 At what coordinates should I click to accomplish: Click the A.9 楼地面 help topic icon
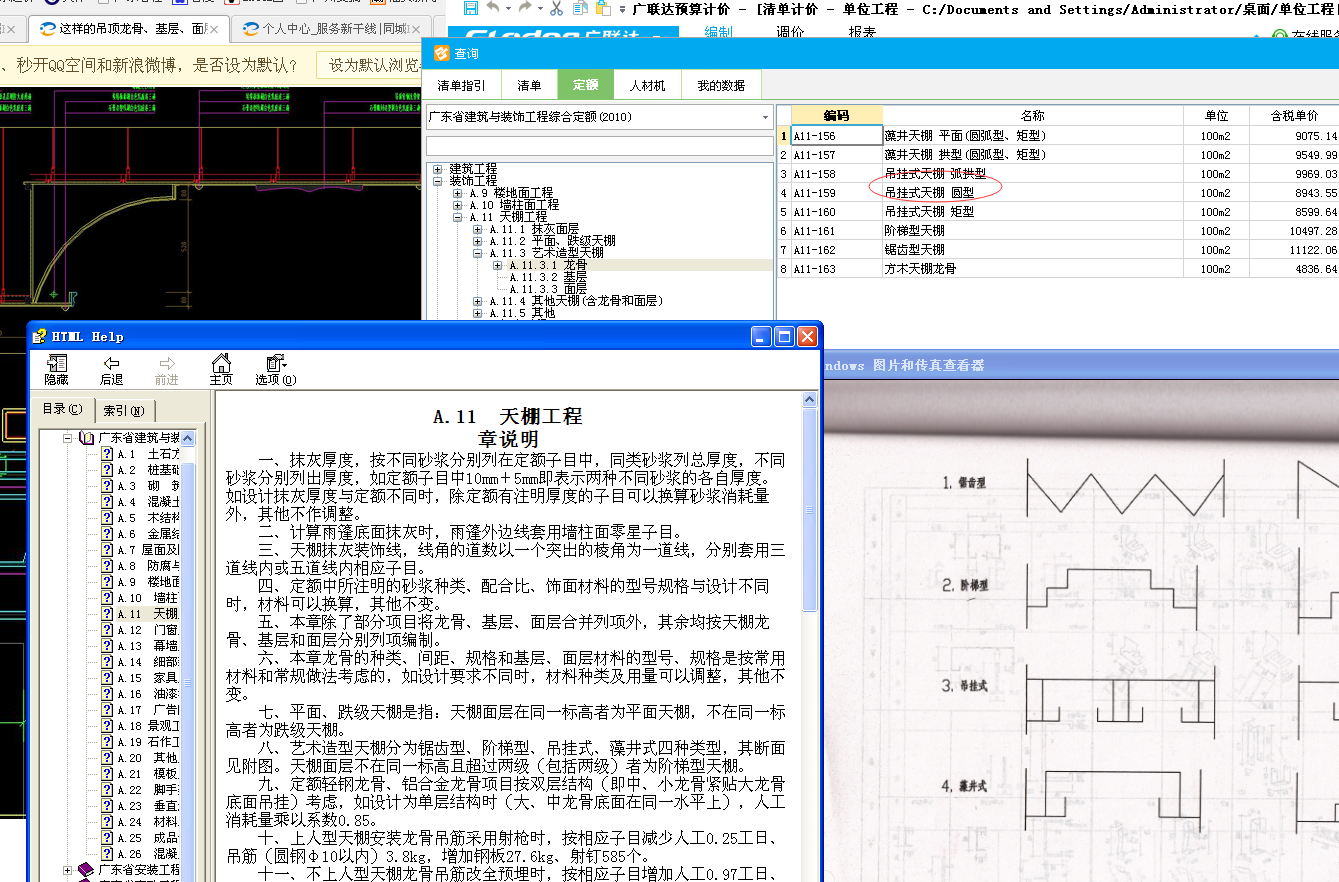(107, 582)
